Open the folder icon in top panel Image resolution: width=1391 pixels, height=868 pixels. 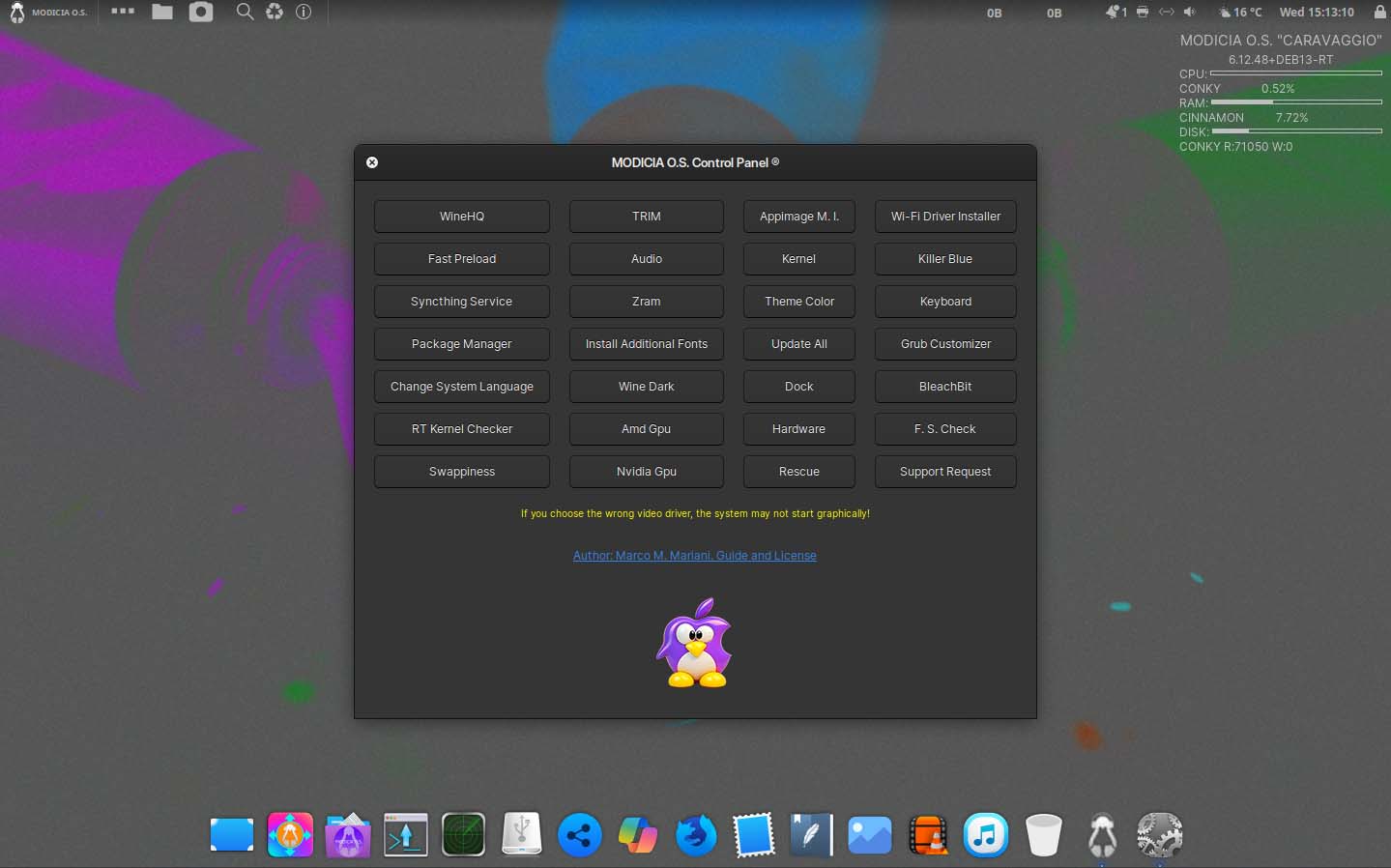point(162,12)
